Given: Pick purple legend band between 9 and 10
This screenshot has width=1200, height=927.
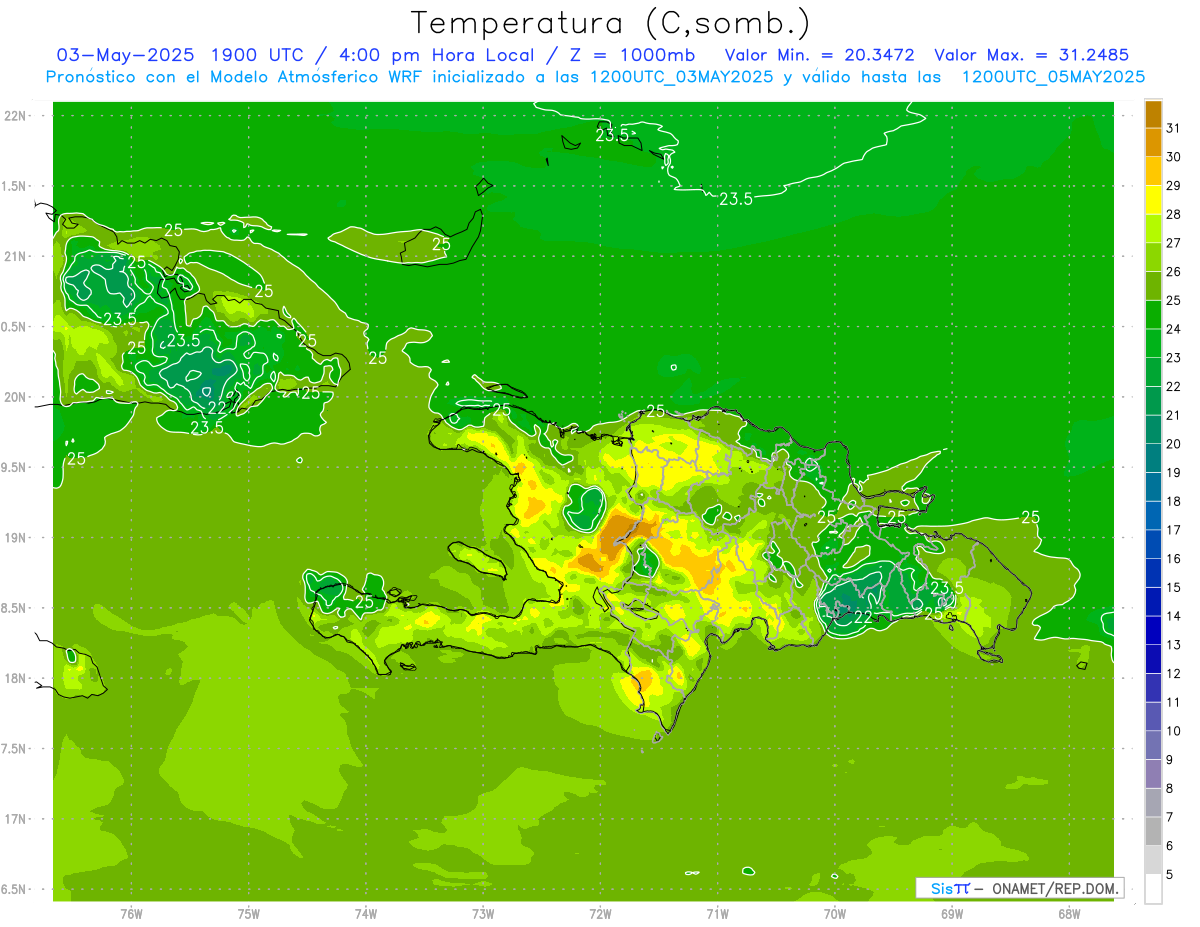Looking at the screenshot, I should click(x=1153, y=745).
